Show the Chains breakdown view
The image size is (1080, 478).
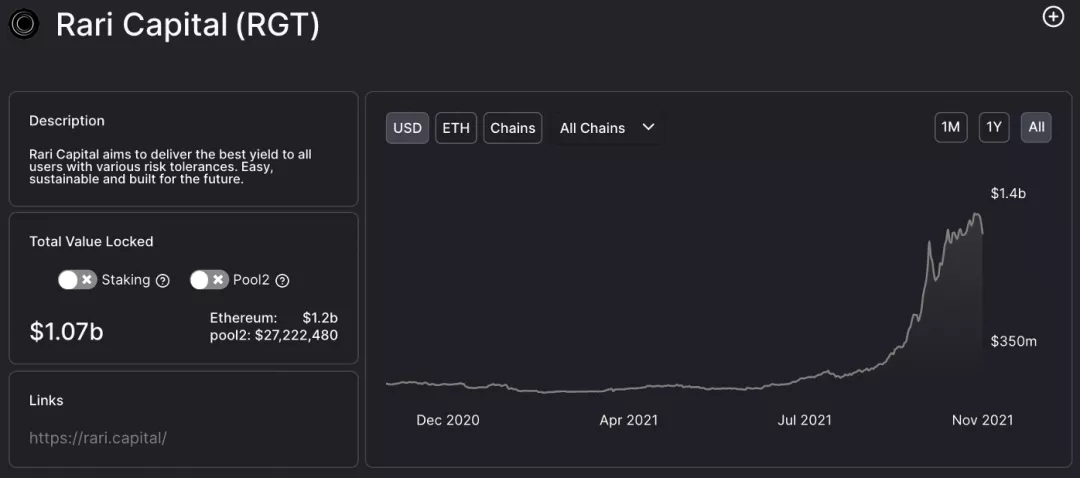coord(512,128)
